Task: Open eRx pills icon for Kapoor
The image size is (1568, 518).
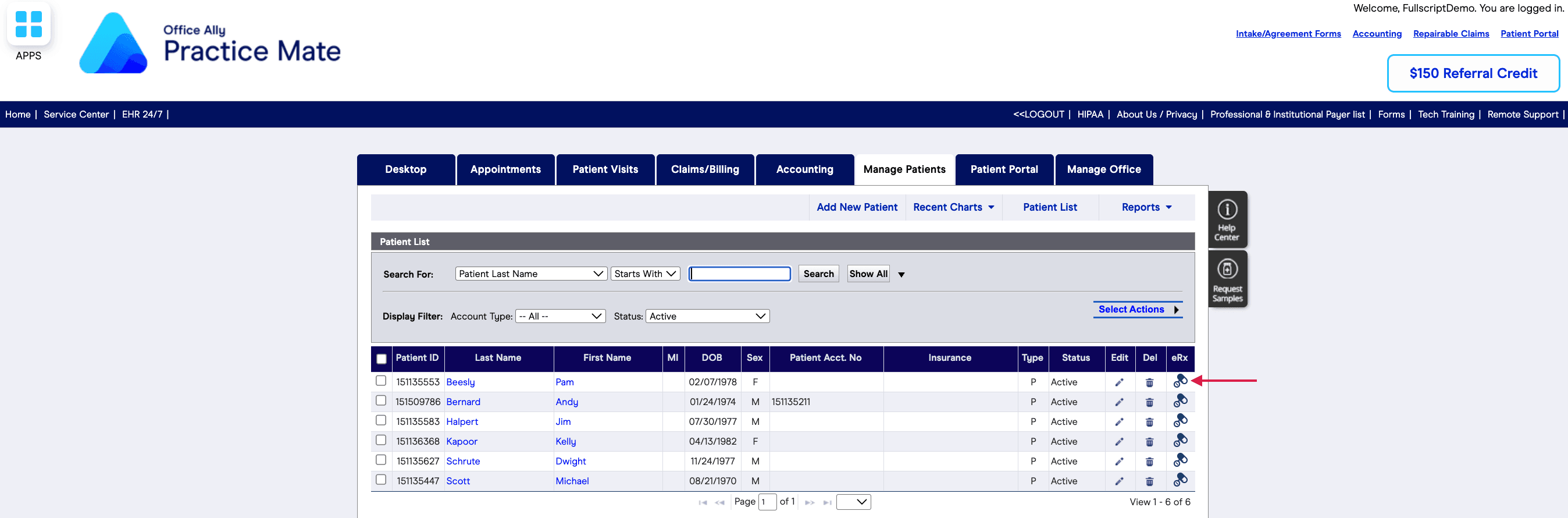Action: click(1180, 440)
